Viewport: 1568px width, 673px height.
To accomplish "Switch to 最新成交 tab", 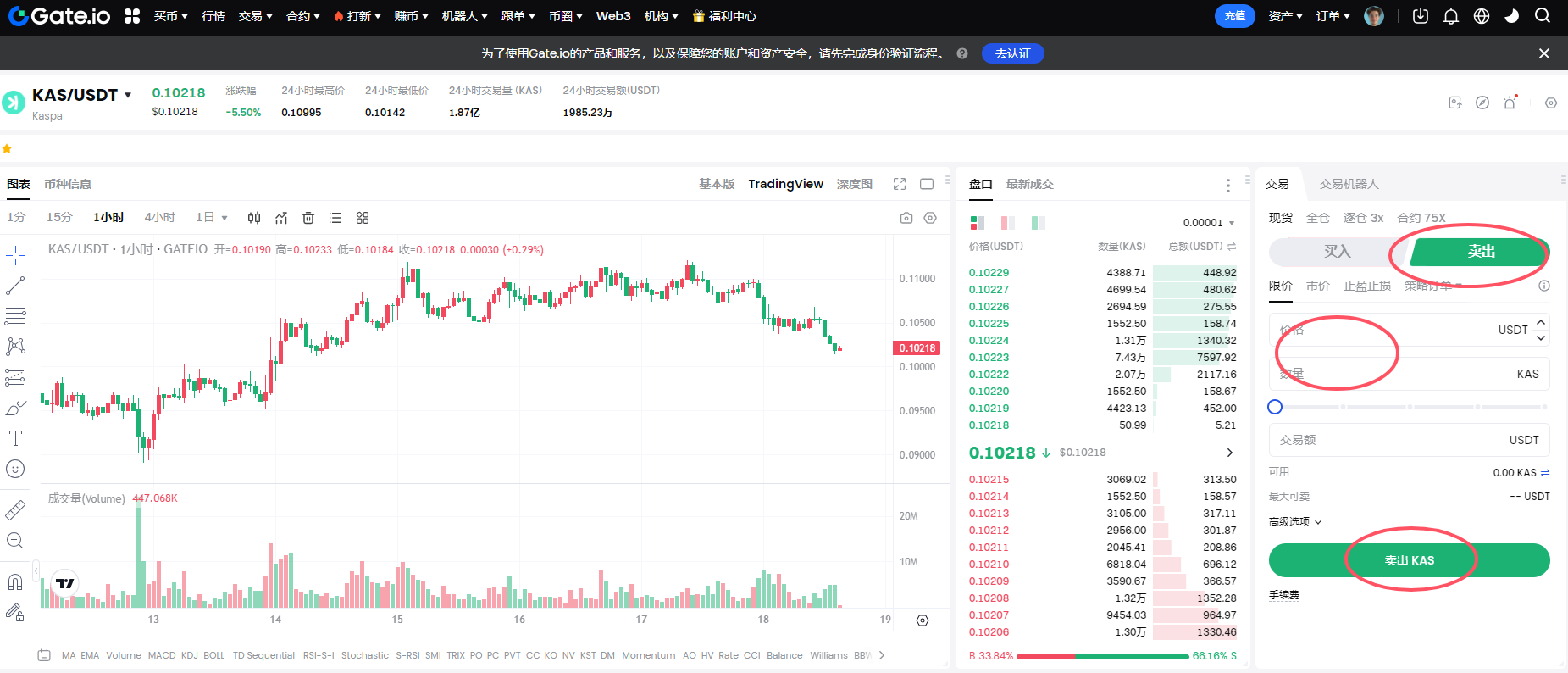I will [x=1030, y=184].
